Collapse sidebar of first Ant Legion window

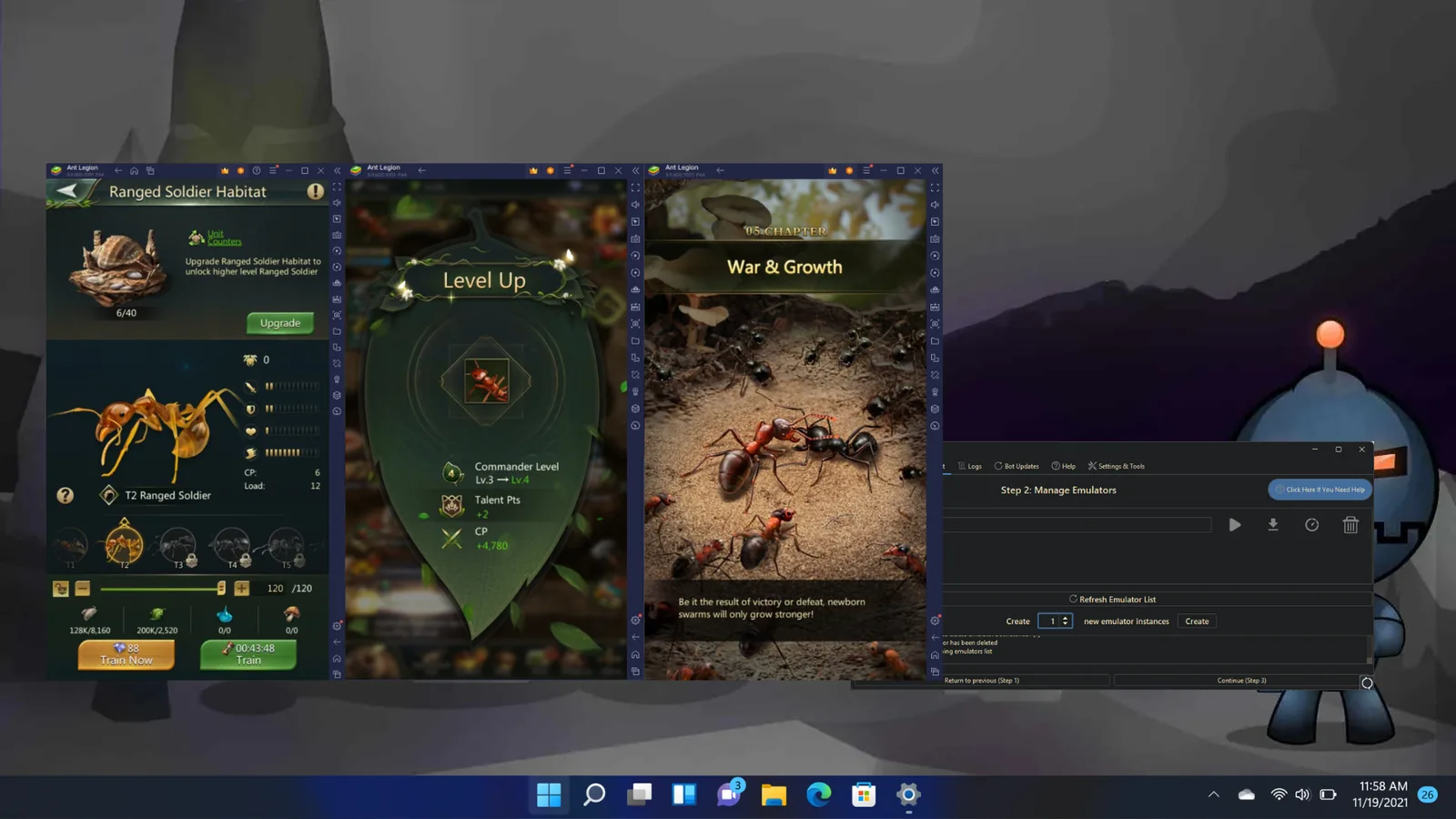[337, 171]
